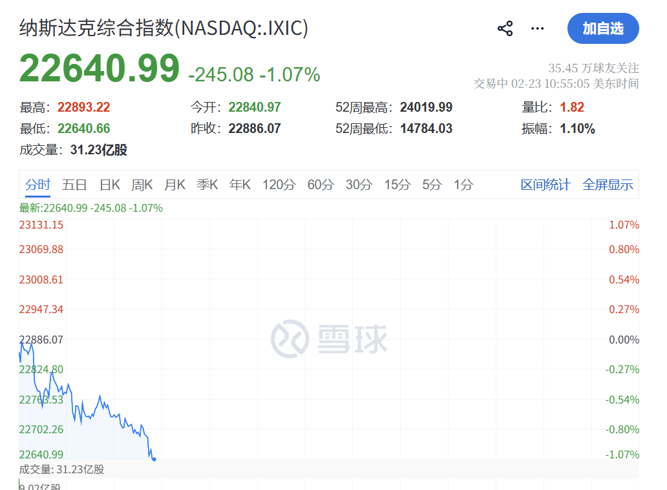Select 季K chart period

coord(207,184)
